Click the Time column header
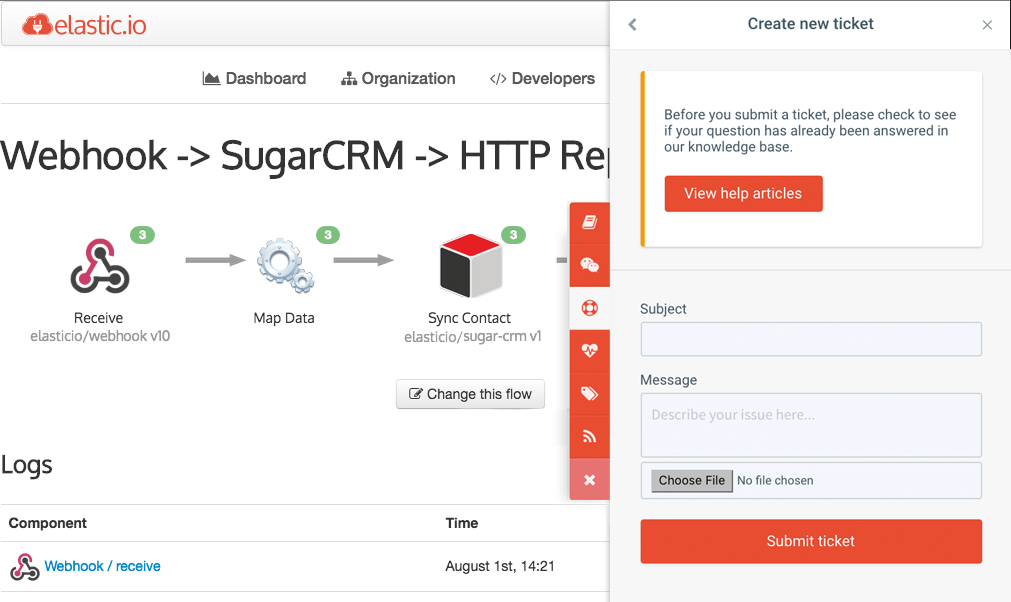Screen dimensions: 1011x602 click(462, 523)
